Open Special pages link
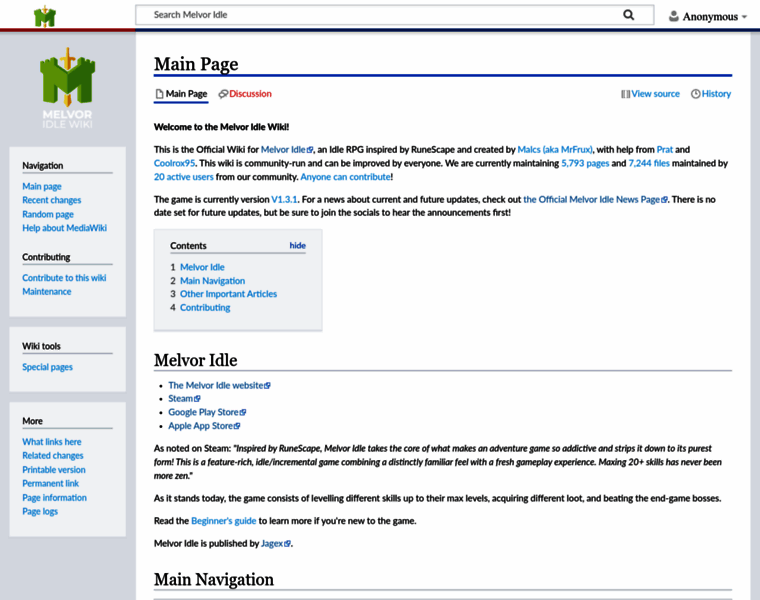 [48, 367]
